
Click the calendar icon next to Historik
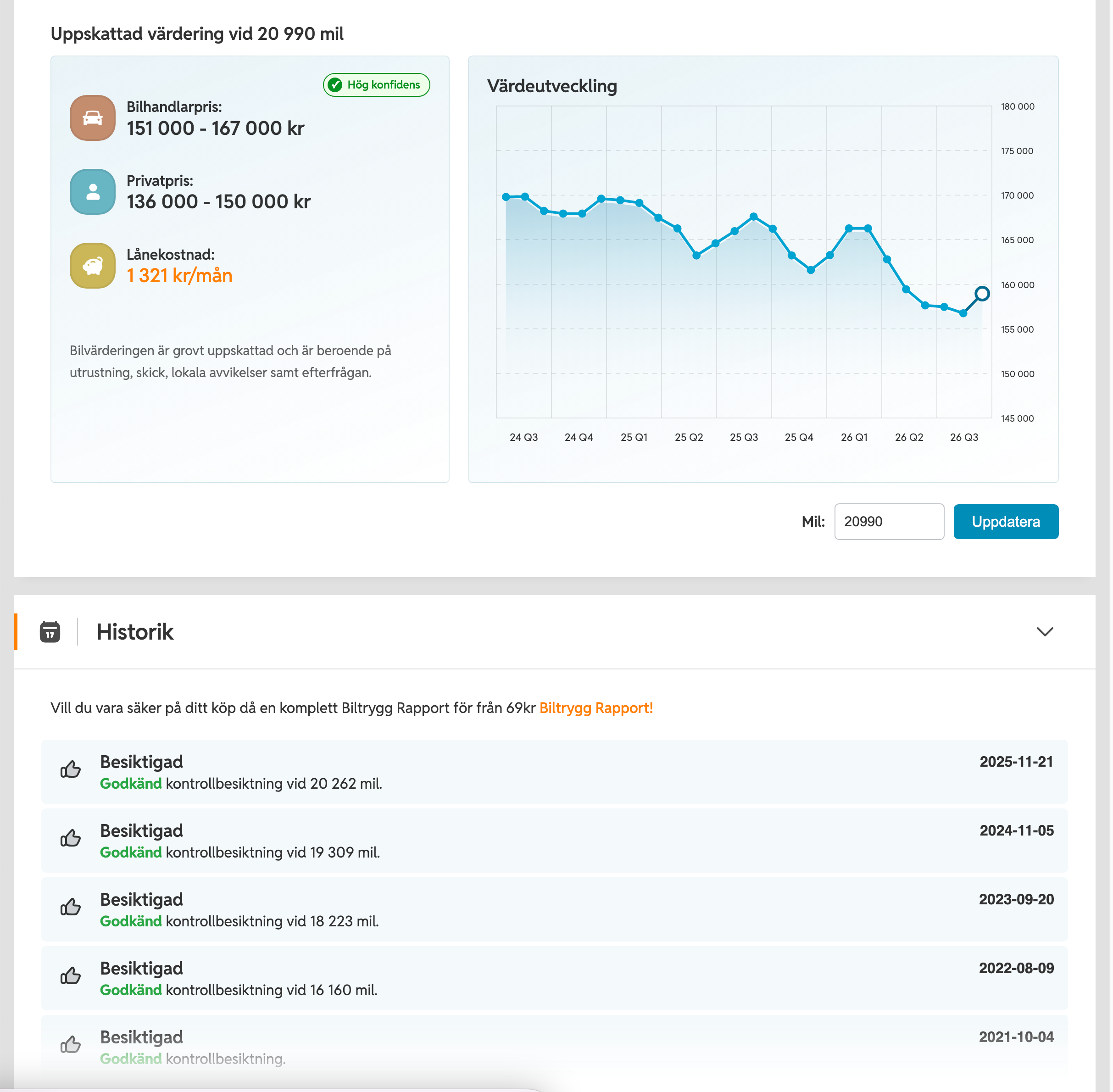tap(50, 632)
